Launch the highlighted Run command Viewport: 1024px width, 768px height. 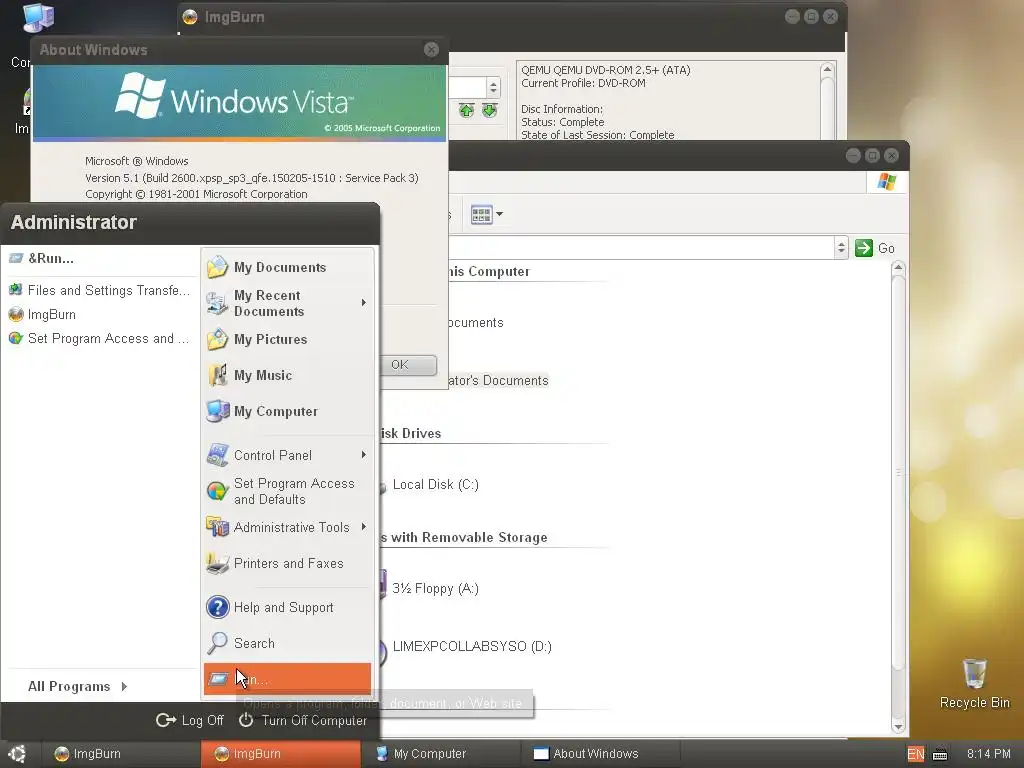pyautogui.click(x=287, y=679)
